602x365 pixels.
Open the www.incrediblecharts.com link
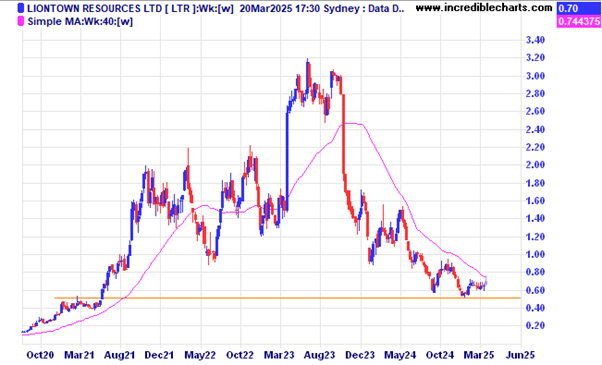coord(484,8)
